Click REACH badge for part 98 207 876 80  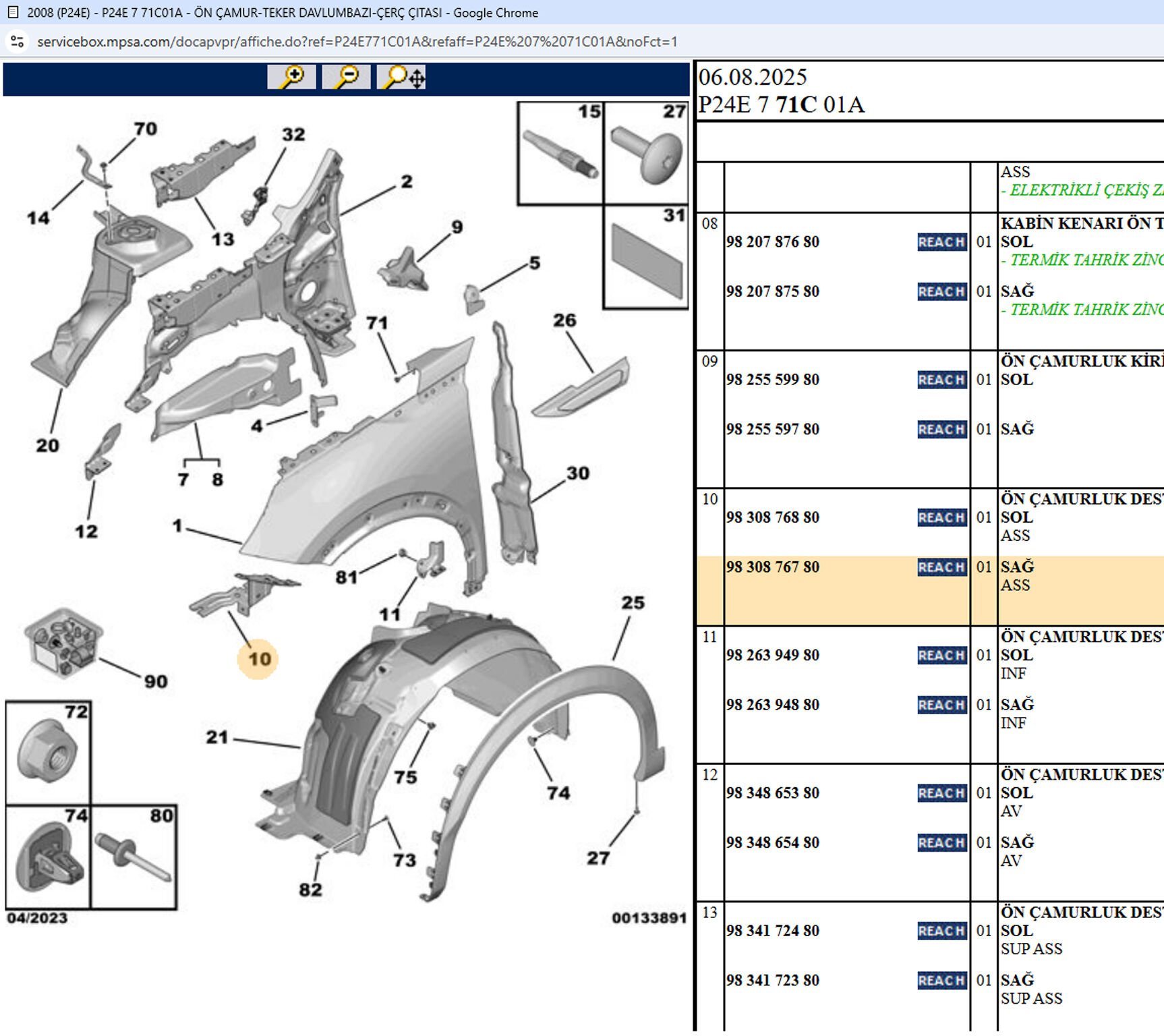tap(941, 242)
